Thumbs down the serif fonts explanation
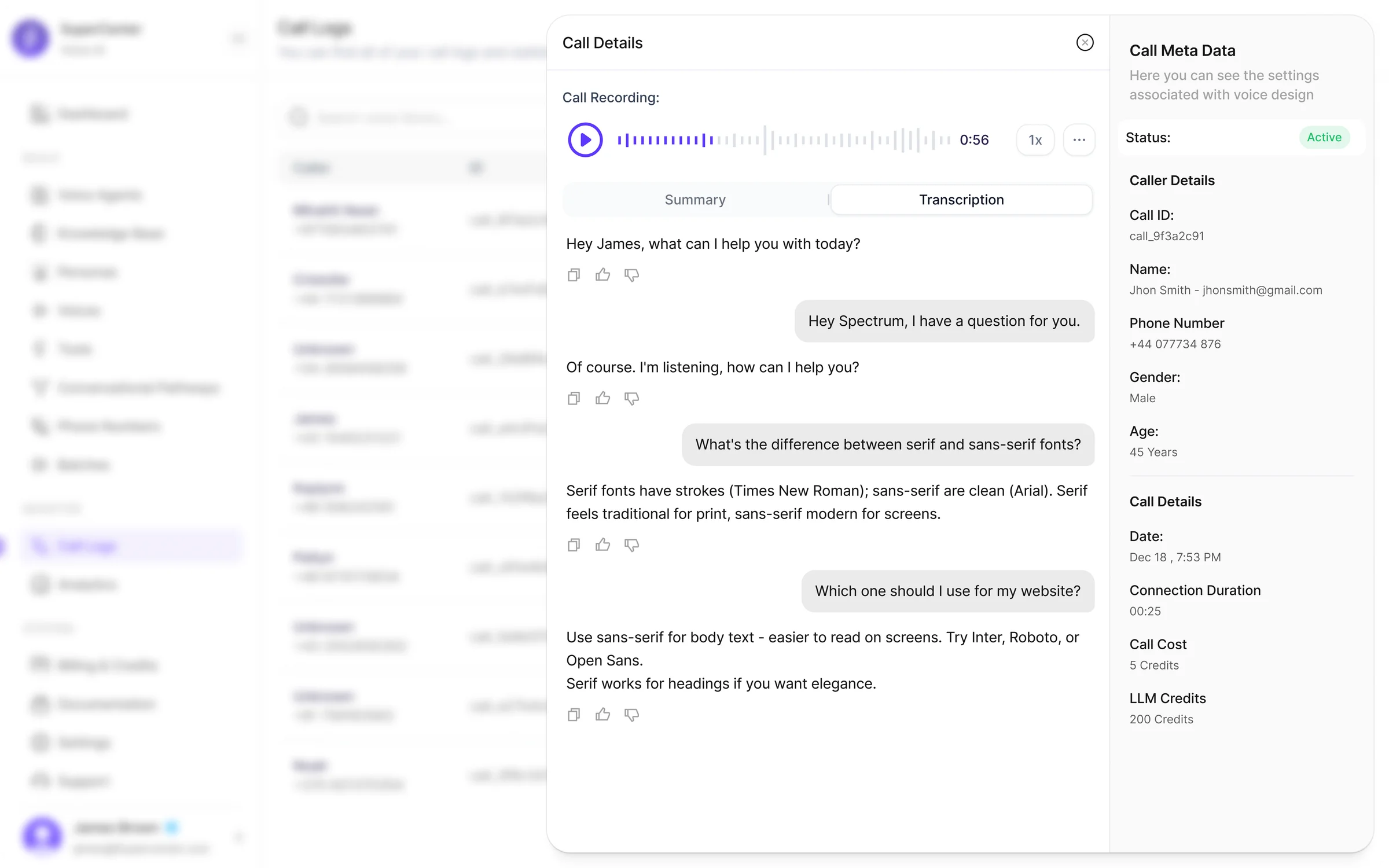This screenshot has width=1389, height=868. [631, 545]
